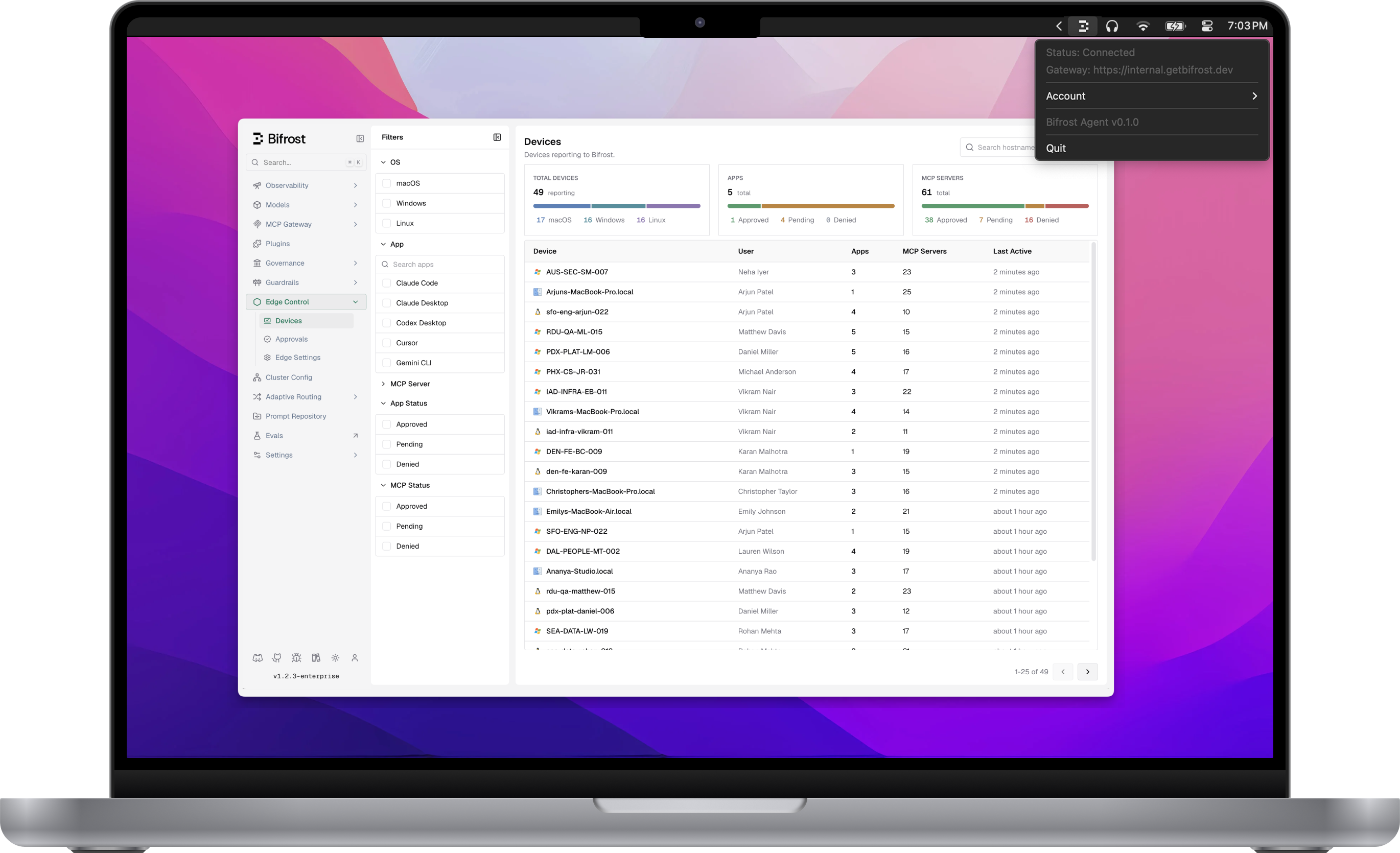Open device row RDU-QA-ML-015
The width and height of the screenshot is (1400, 853).
[807, 331]
